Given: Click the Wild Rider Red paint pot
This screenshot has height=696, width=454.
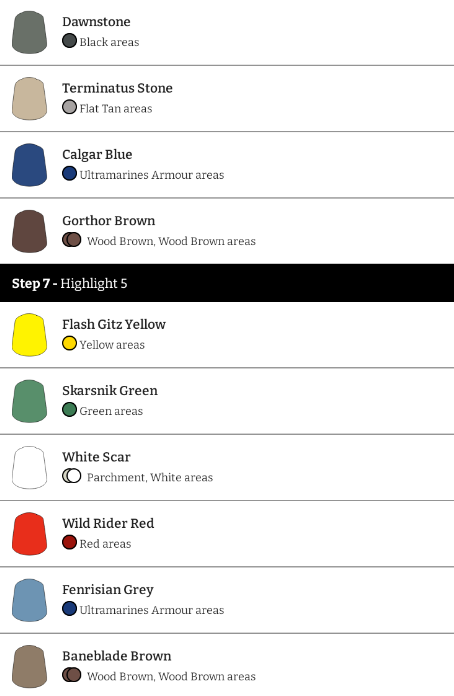Looking at the screenshot, I should pos(29,534).
